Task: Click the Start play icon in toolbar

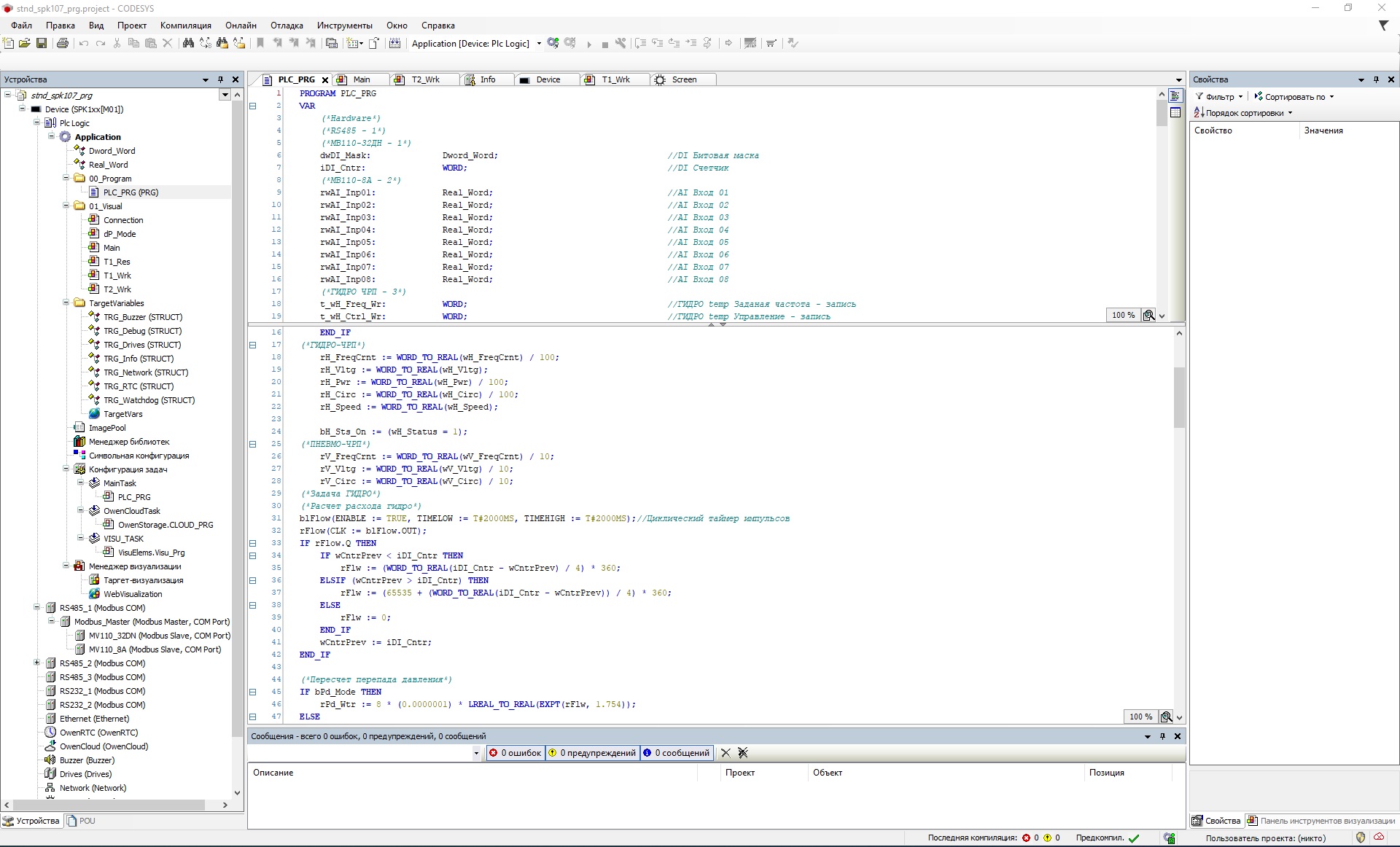Action: (x=589, y=44)
